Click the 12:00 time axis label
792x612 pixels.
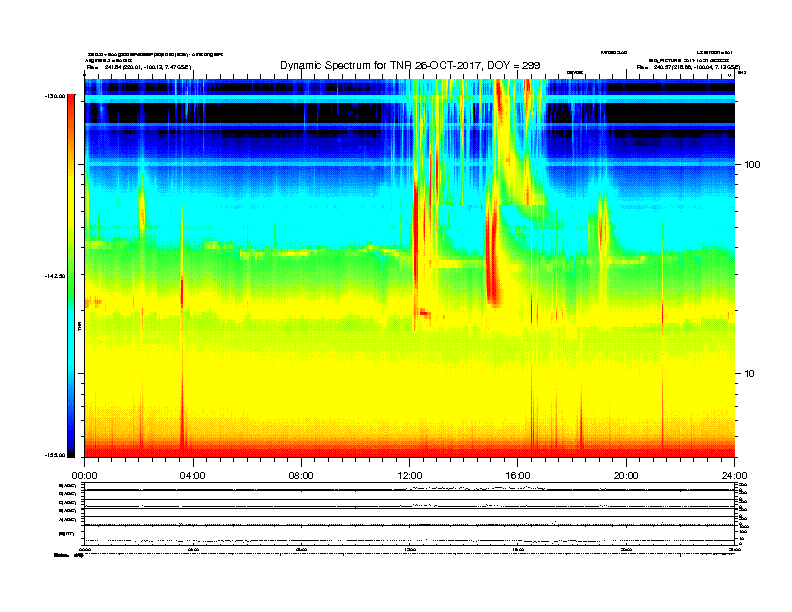point(410,476)
